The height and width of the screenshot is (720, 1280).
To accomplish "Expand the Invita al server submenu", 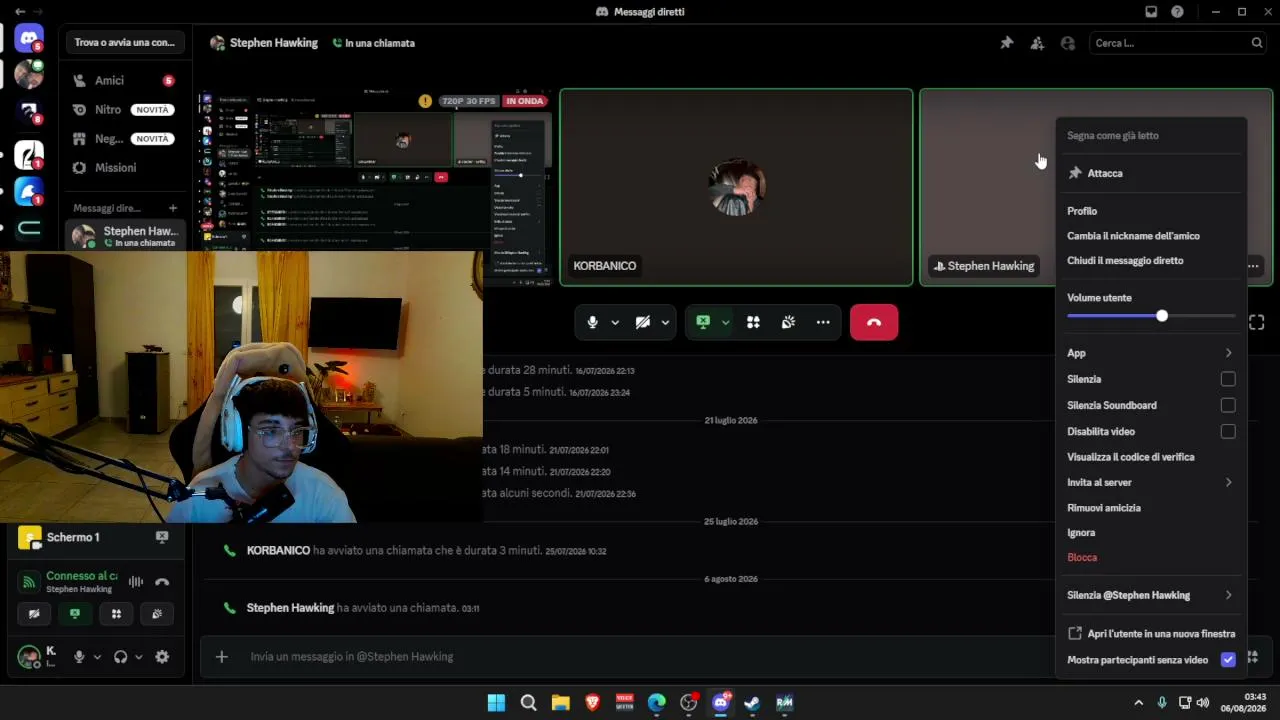I will pyautogui.click(x=1151, y=482).
